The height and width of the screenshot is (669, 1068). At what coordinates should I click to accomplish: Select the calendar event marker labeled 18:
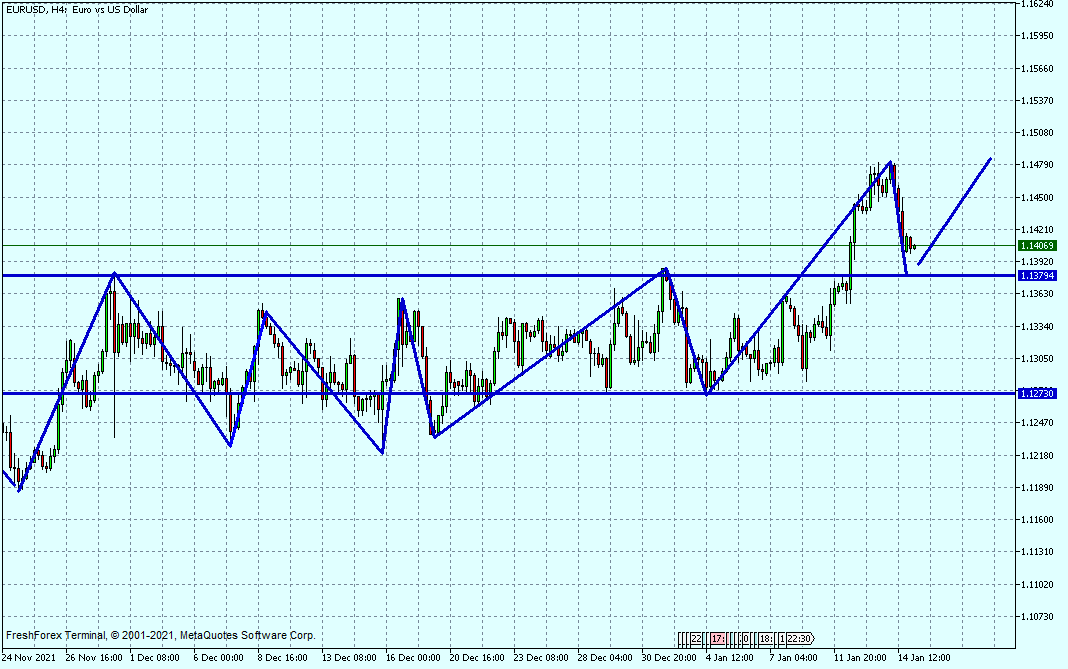click(765, 639)
